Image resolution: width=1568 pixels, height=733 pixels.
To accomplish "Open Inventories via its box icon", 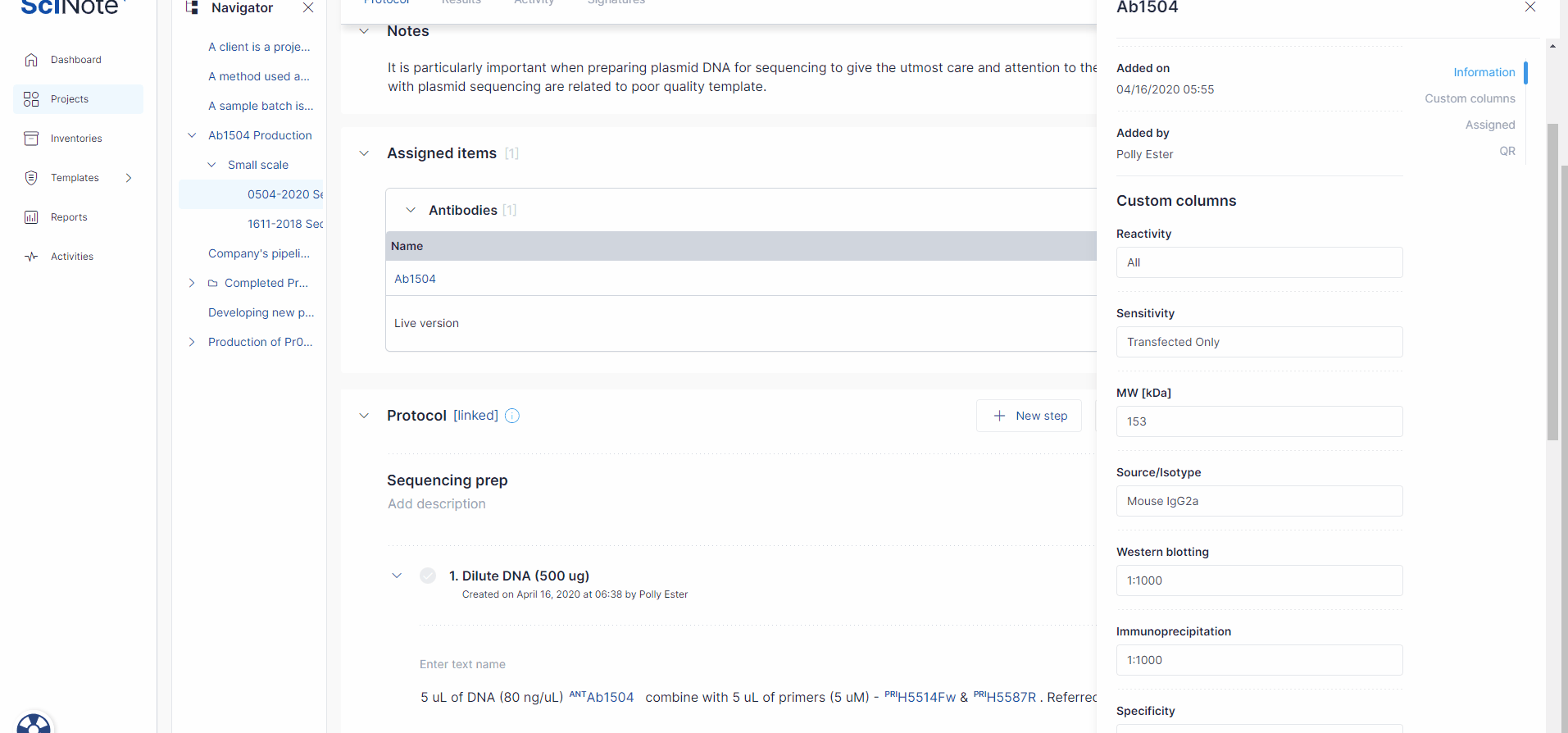I will click(31, 139).
